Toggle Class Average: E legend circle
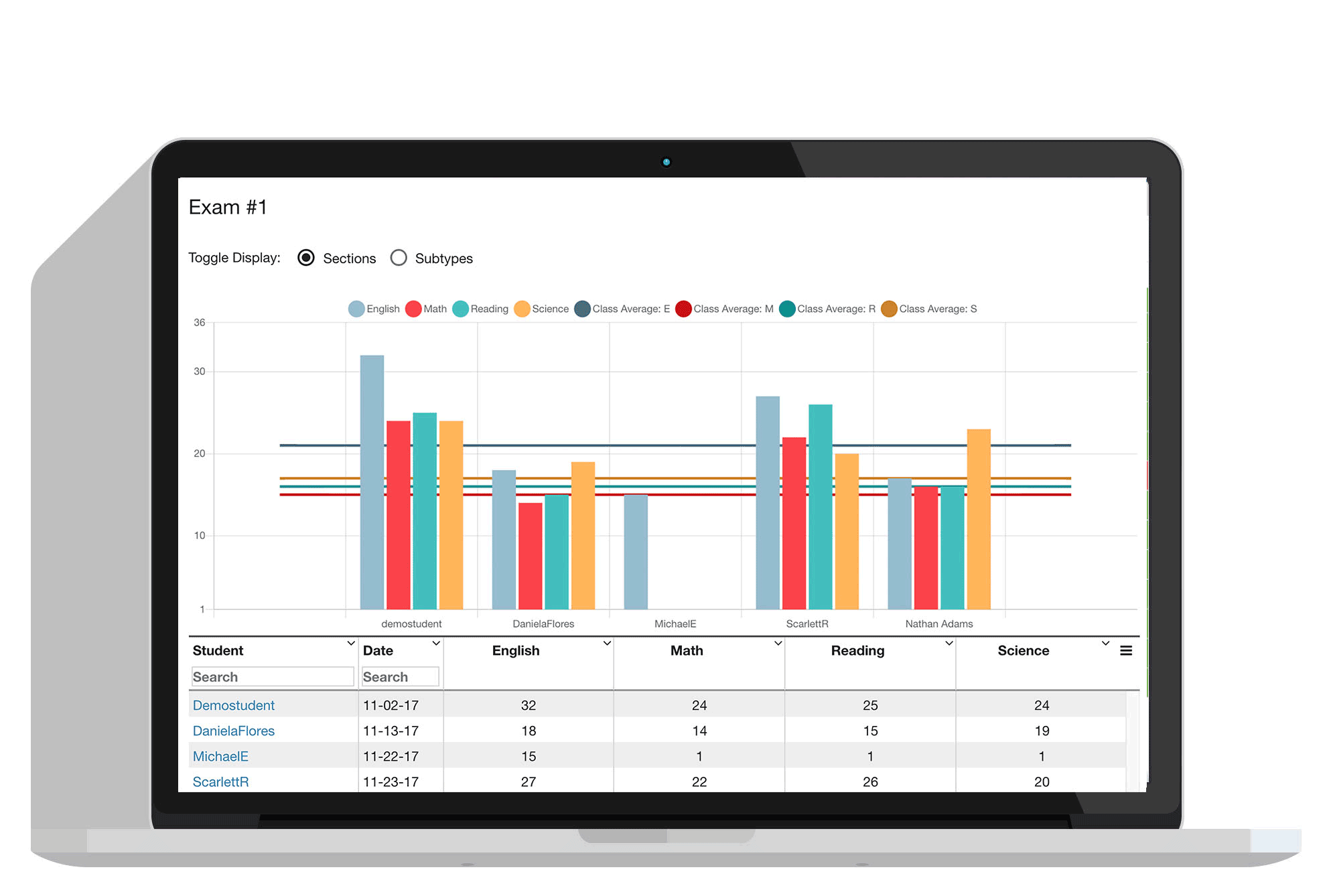Screen dimensions: 1327x896 (582, 309)
